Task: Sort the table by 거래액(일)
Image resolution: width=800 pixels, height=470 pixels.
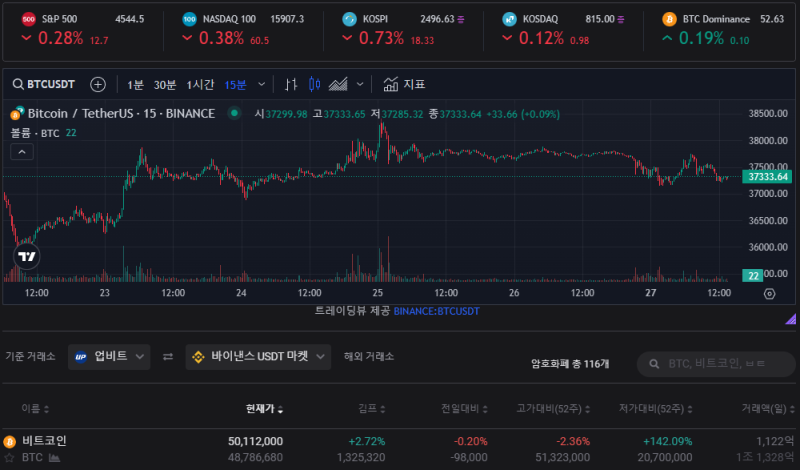Action: coord(768,409)
